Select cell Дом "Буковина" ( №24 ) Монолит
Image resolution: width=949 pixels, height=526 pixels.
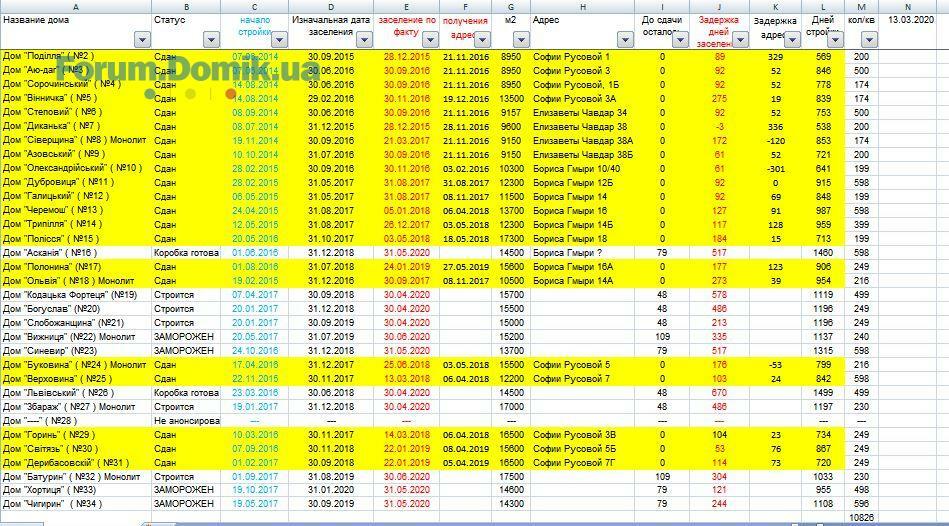click(x=76, y=364)
